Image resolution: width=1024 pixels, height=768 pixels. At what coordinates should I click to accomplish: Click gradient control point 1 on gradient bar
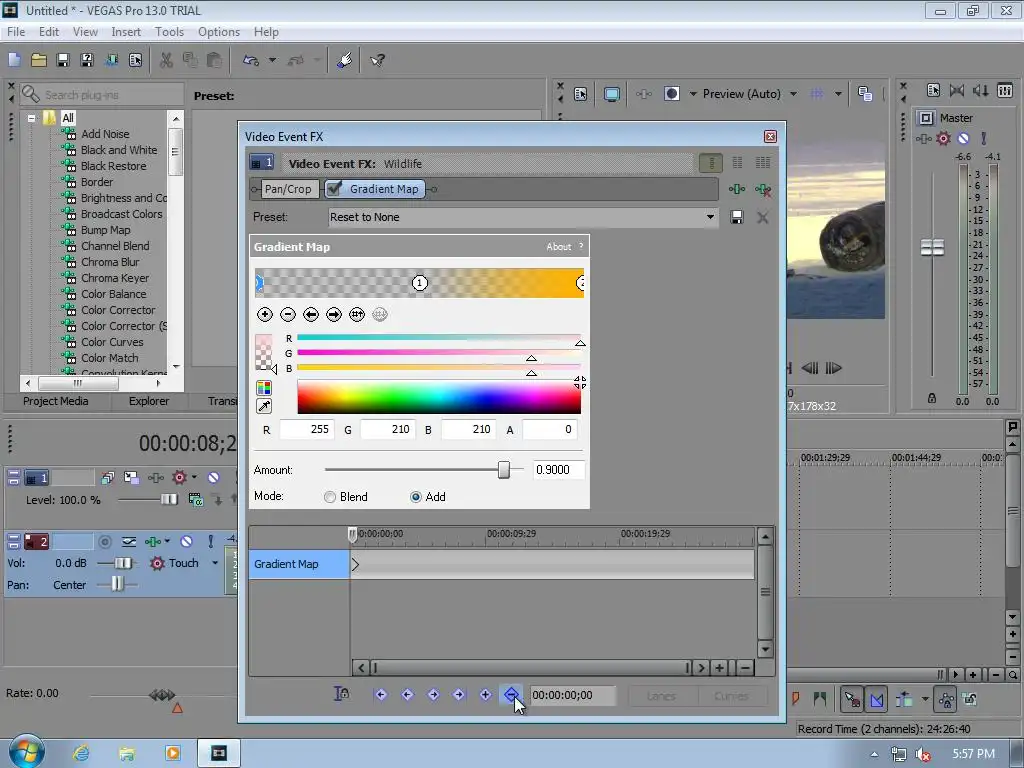[419, 283]
